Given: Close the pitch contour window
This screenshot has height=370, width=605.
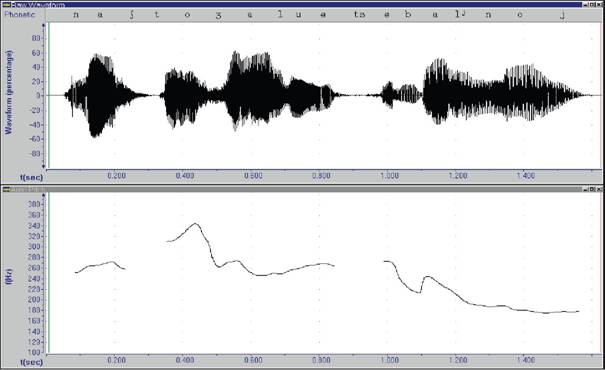Looking at the screenshot, I should click(599, 189).
